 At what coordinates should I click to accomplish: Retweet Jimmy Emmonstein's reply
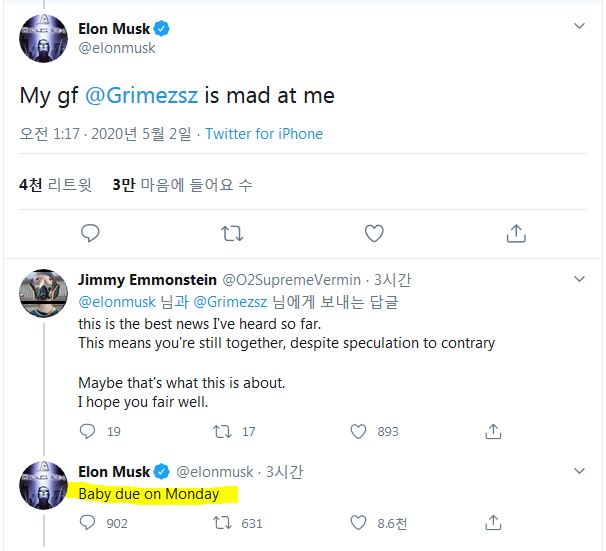224,431
